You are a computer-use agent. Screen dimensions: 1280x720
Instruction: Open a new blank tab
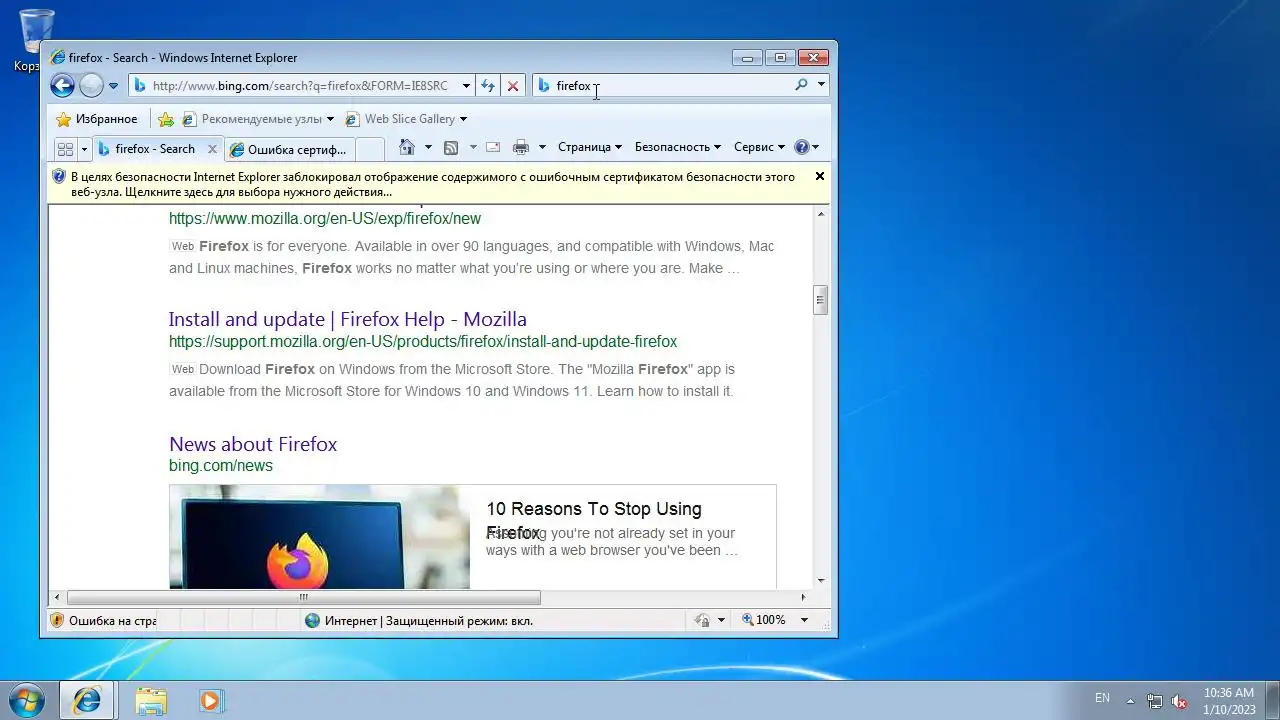370,149
